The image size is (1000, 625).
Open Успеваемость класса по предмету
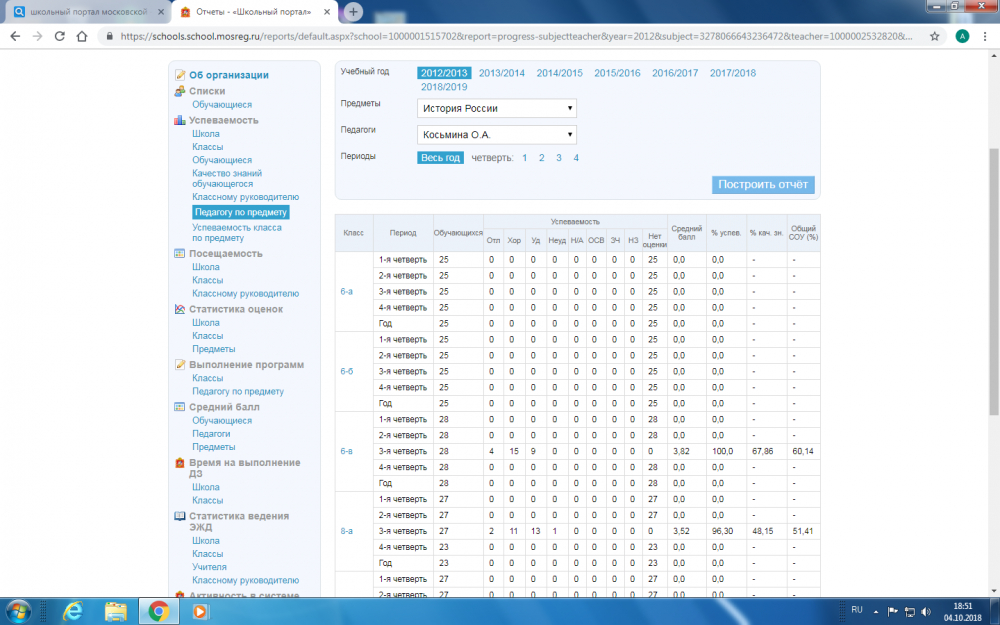pos(237,233)
